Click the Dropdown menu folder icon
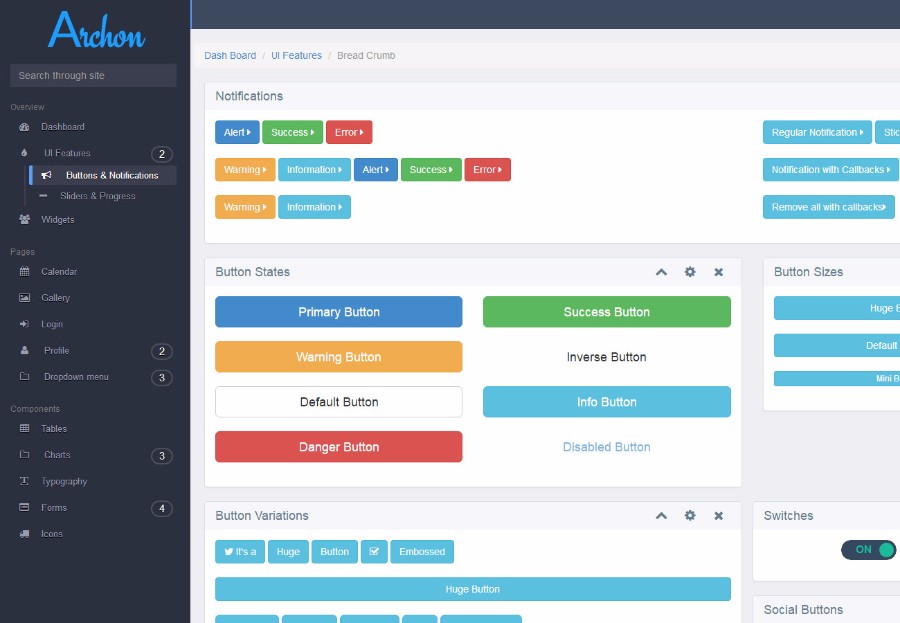 point(24,377)
